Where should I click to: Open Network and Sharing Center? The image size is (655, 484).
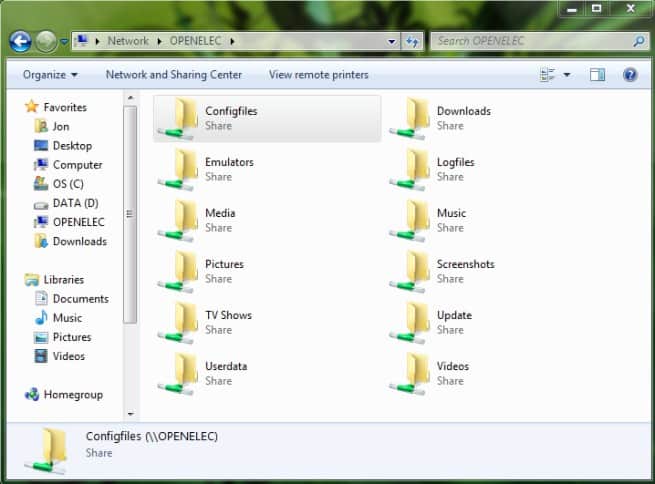coord(174,75)
